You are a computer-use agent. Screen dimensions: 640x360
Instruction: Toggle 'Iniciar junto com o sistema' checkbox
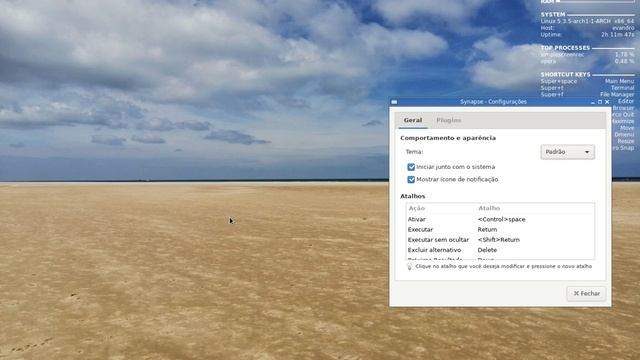point(411,167)
